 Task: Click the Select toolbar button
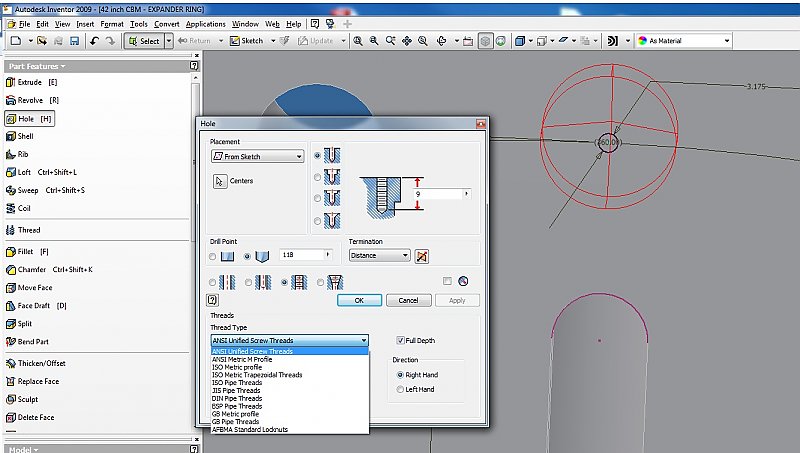click(x=143, y=41)
